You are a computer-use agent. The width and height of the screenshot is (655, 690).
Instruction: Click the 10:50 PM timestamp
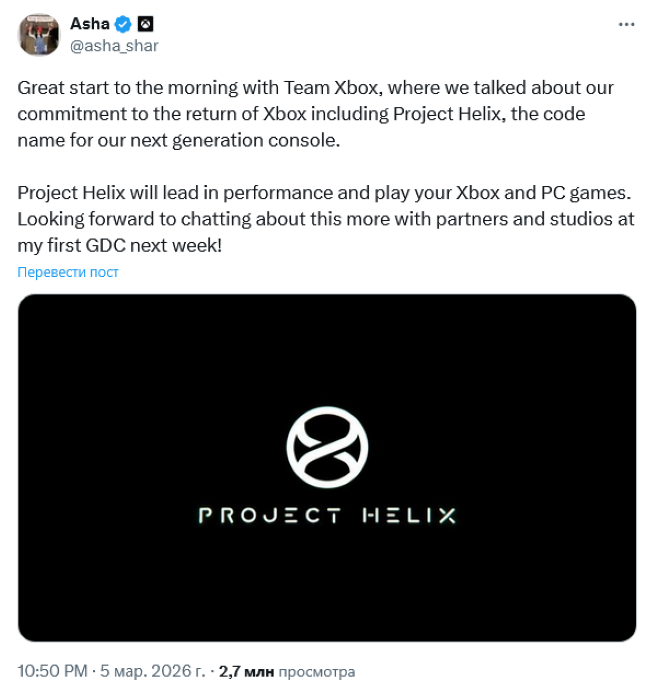[54, 671]
